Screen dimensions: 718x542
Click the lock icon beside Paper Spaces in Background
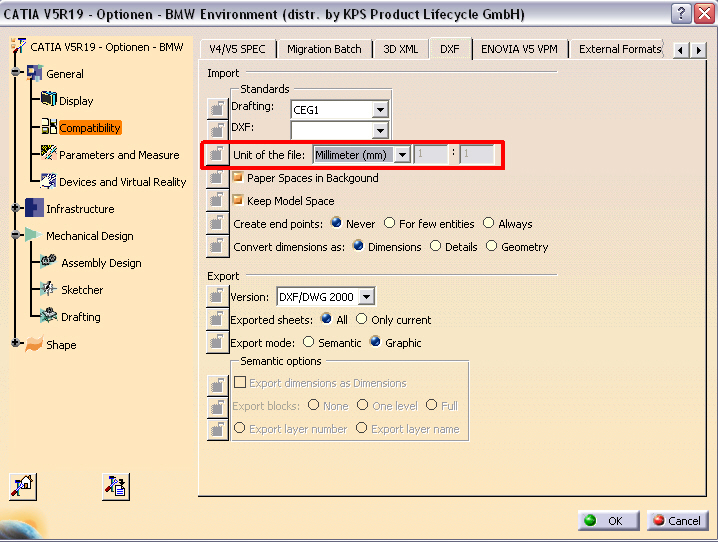pyautogui.click(x=217, y=177)
